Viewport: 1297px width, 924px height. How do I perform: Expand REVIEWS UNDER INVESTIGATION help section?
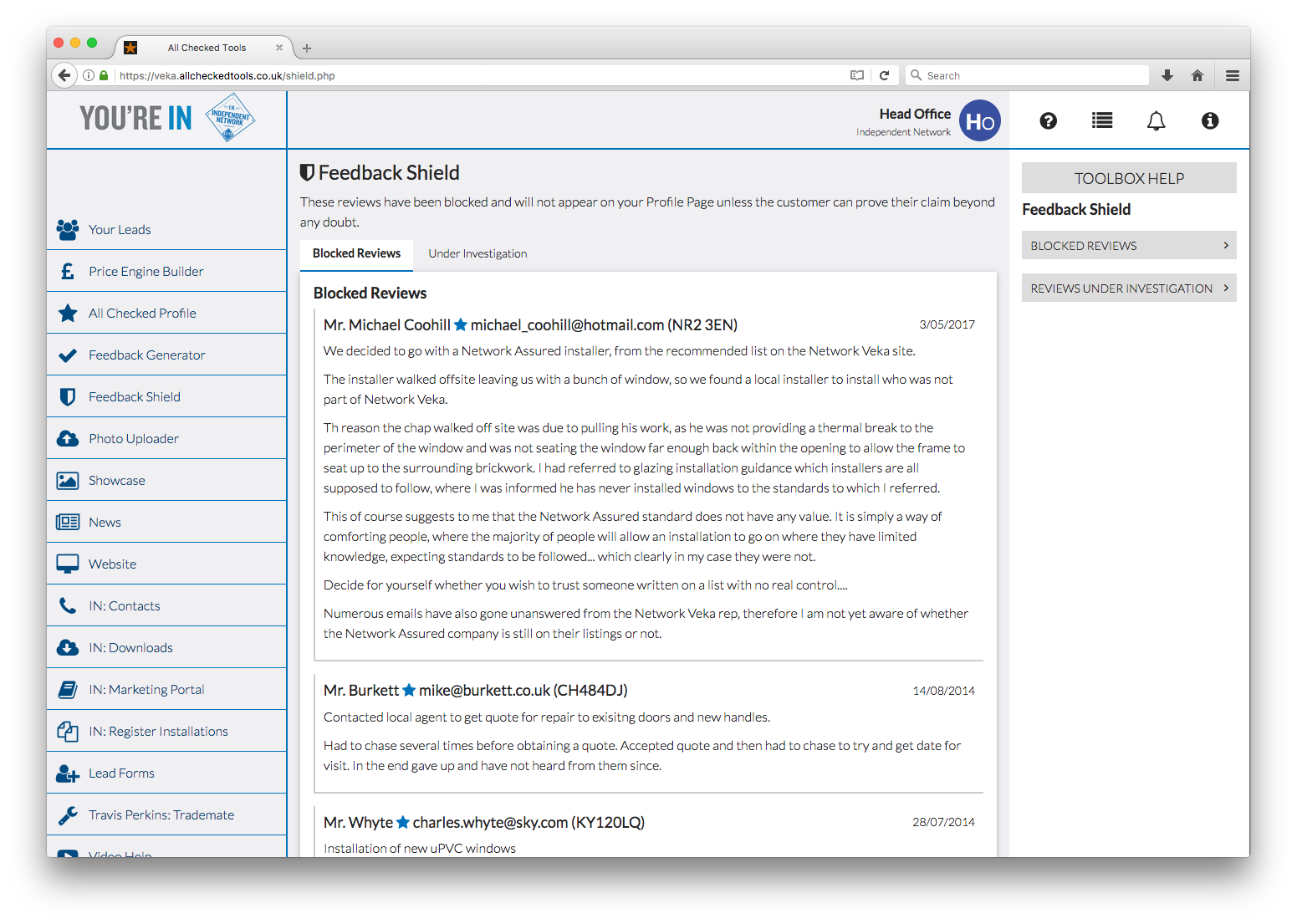(1128, 288)
